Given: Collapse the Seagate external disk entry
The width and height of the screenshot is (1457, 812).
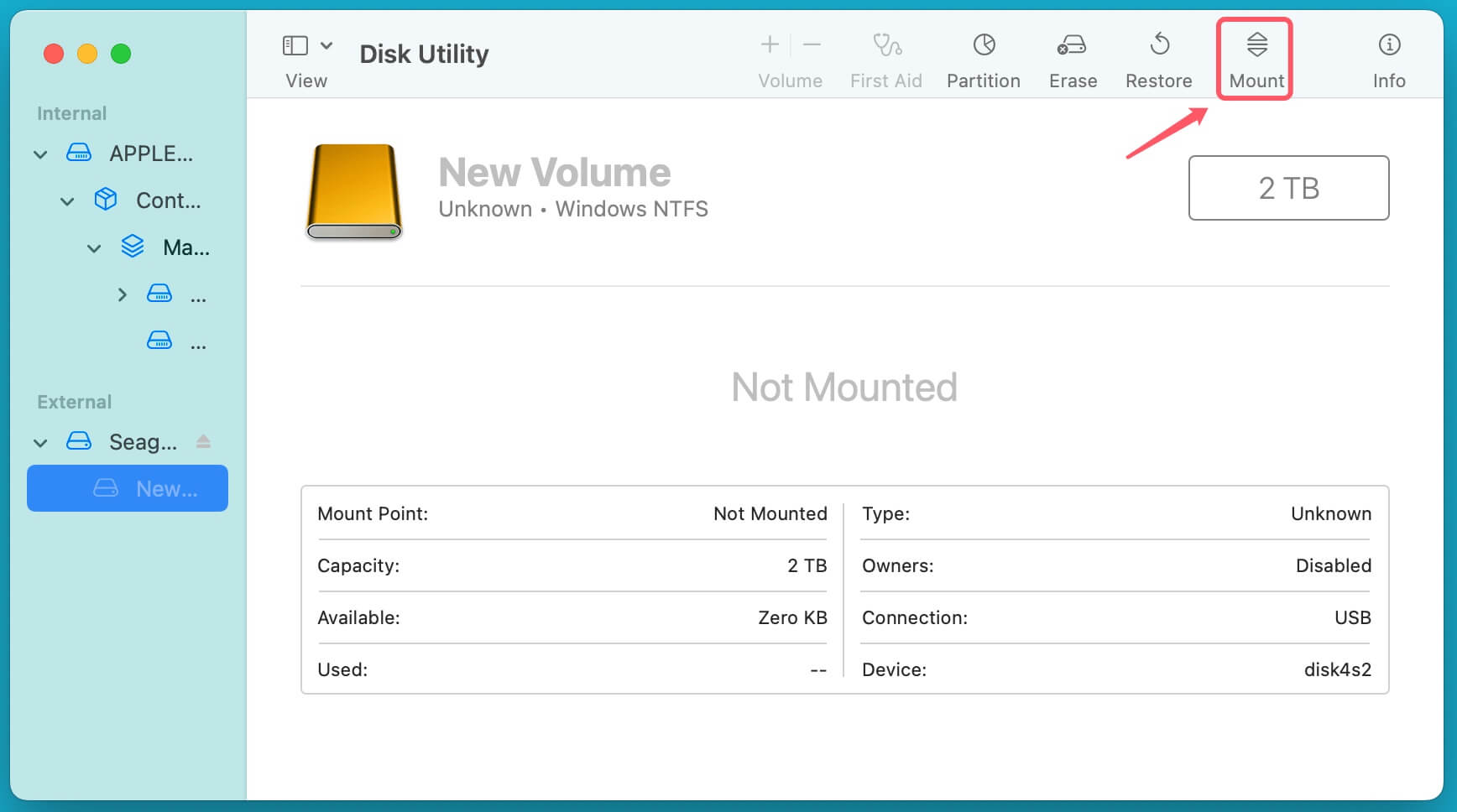Looking at the screenshot, I should 39,442.
